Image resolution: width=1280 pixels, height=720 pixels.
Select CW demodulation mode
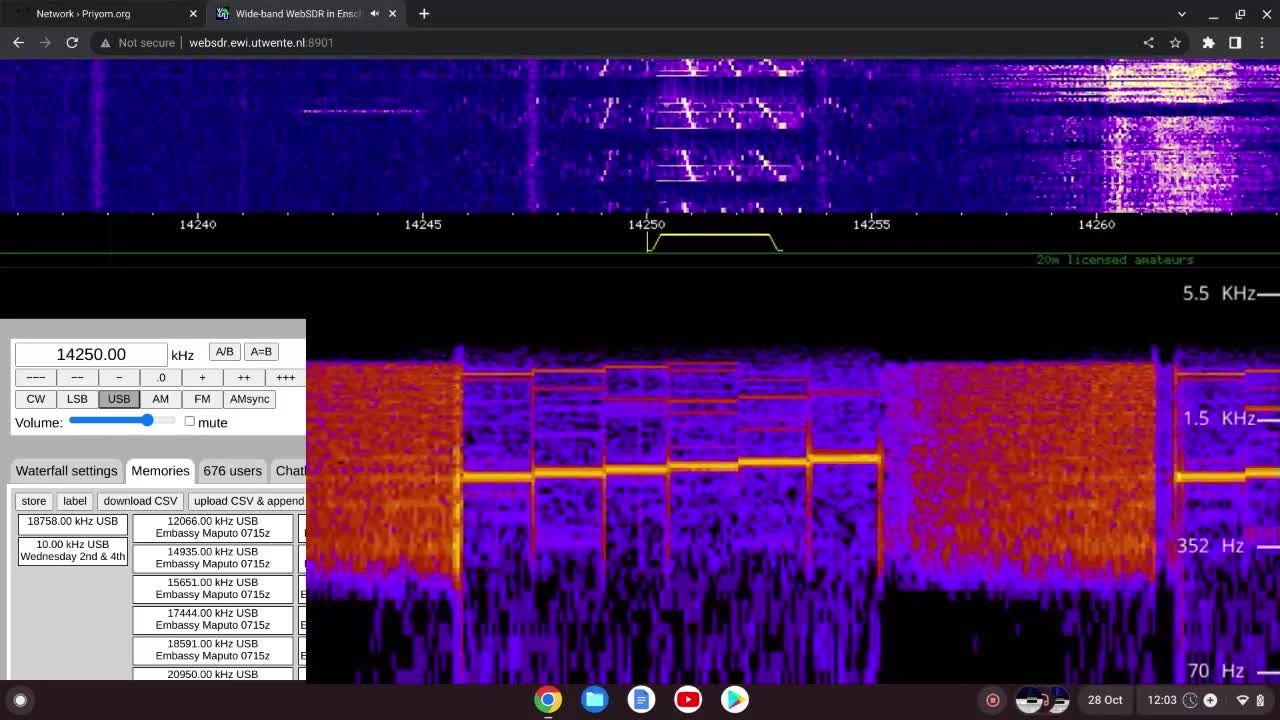[x=35, y=399]
